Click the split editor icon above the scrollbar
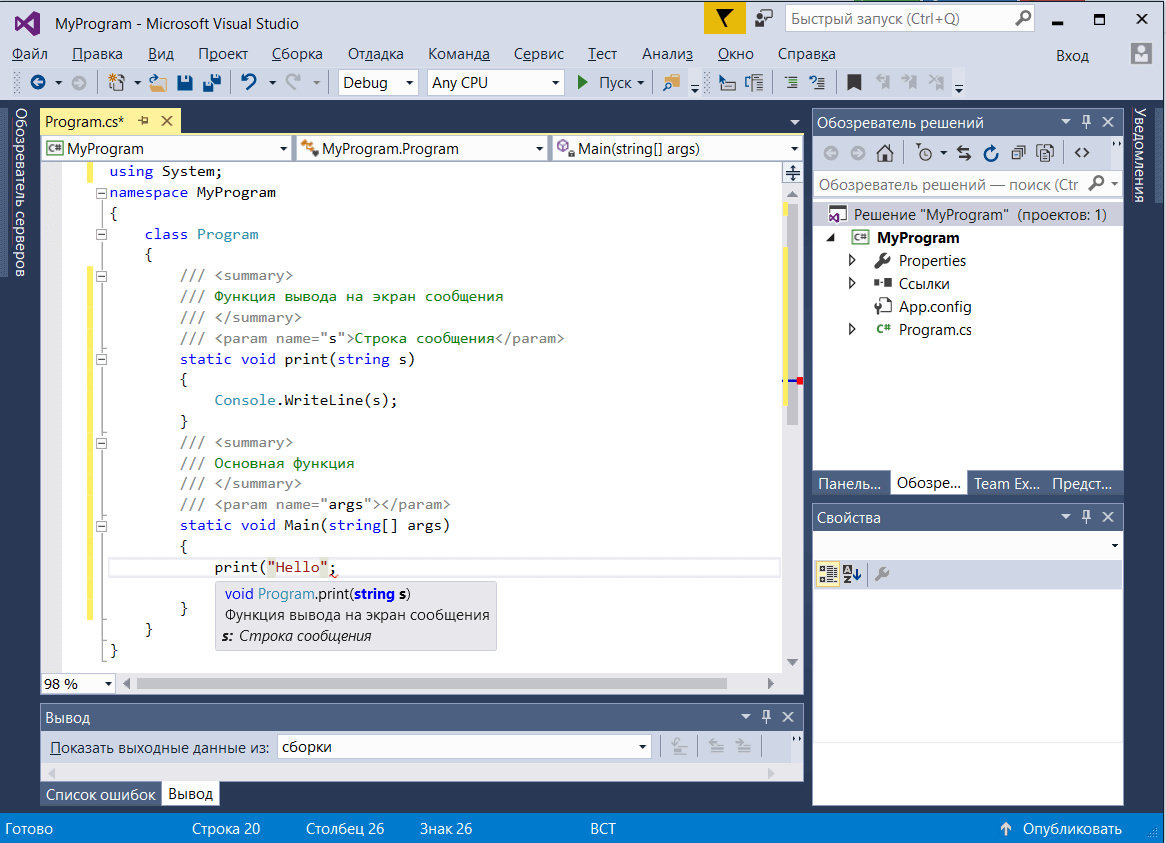The image size is (1166, 843). point(793,173)
